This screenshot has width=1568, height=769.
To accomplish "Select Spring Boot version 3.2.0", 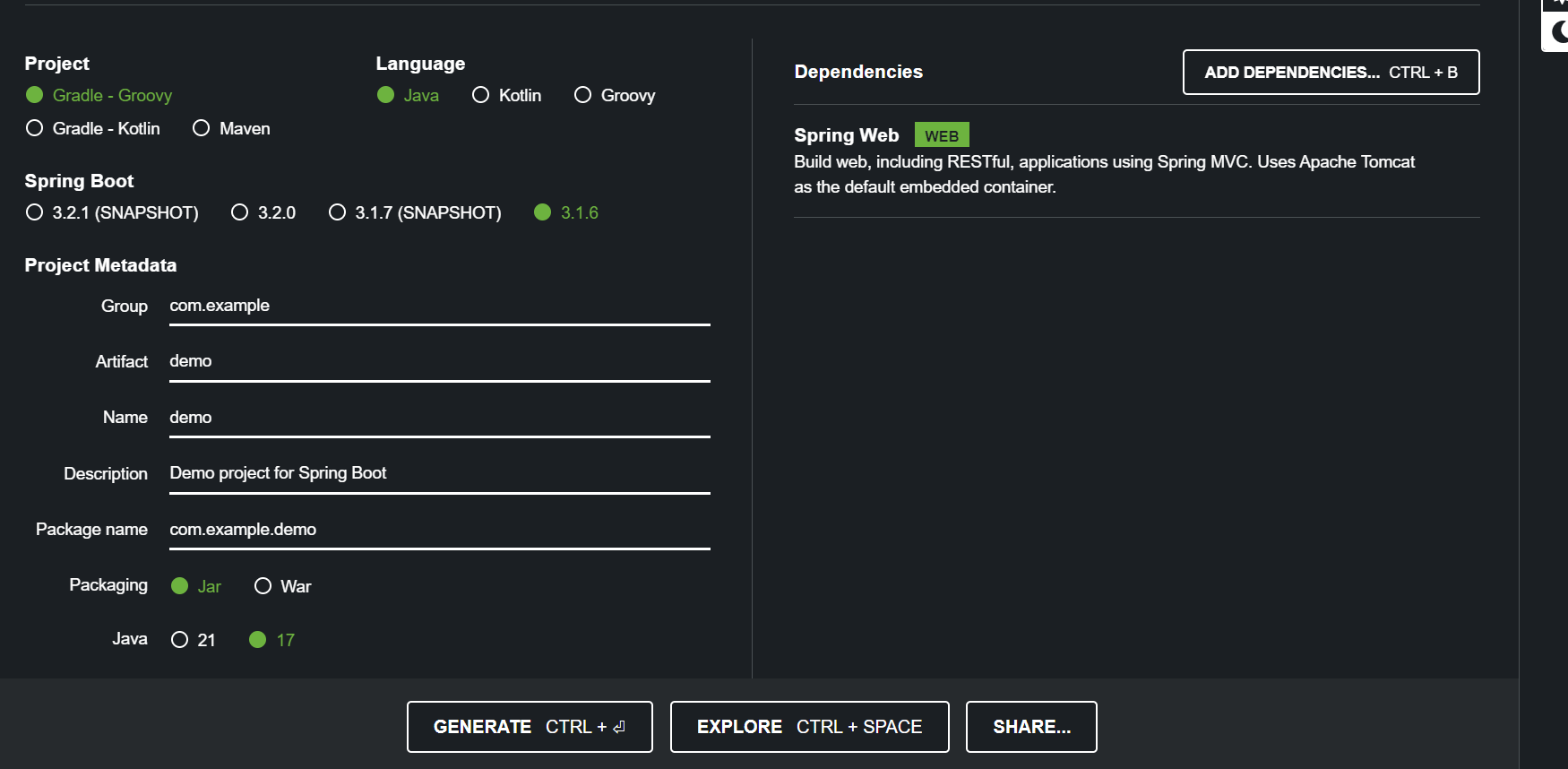I will [x=263, y=212].
